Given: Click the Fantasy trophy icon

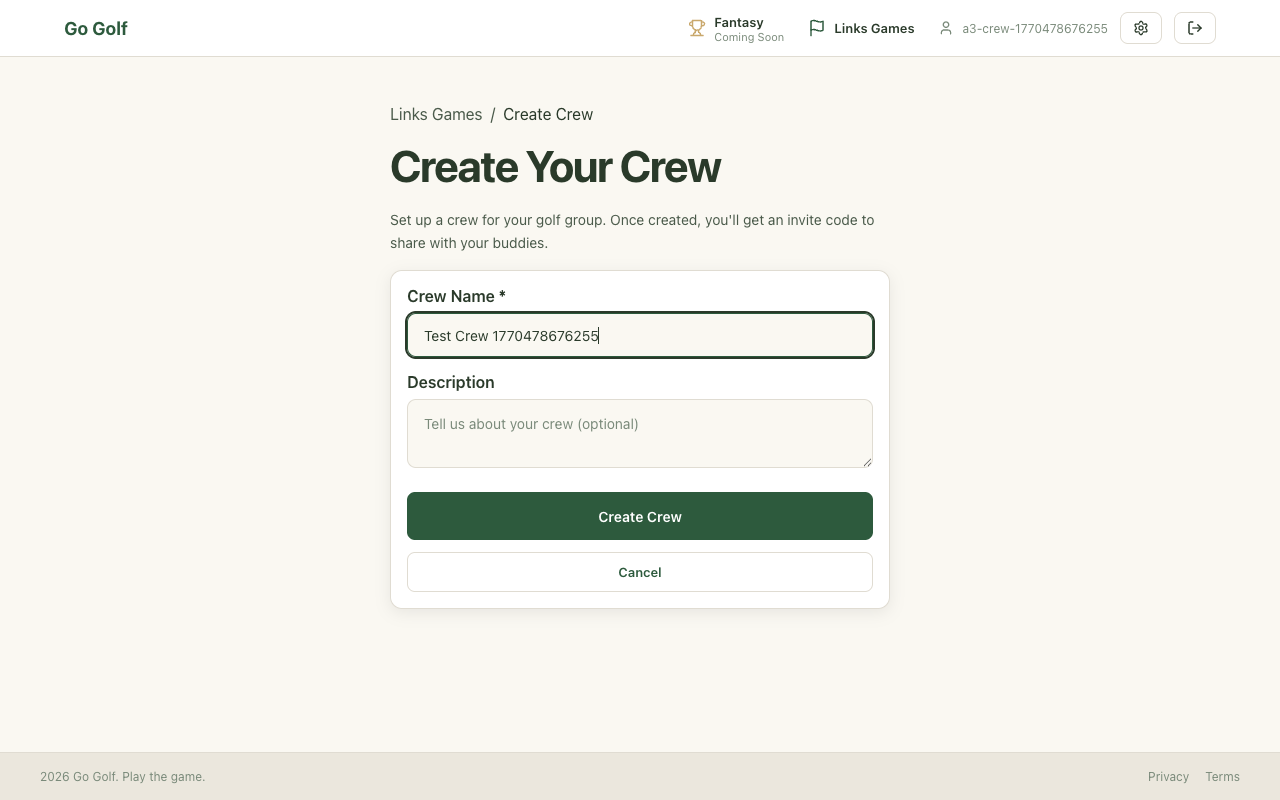Looking at the screenshot, I should 697,29.
